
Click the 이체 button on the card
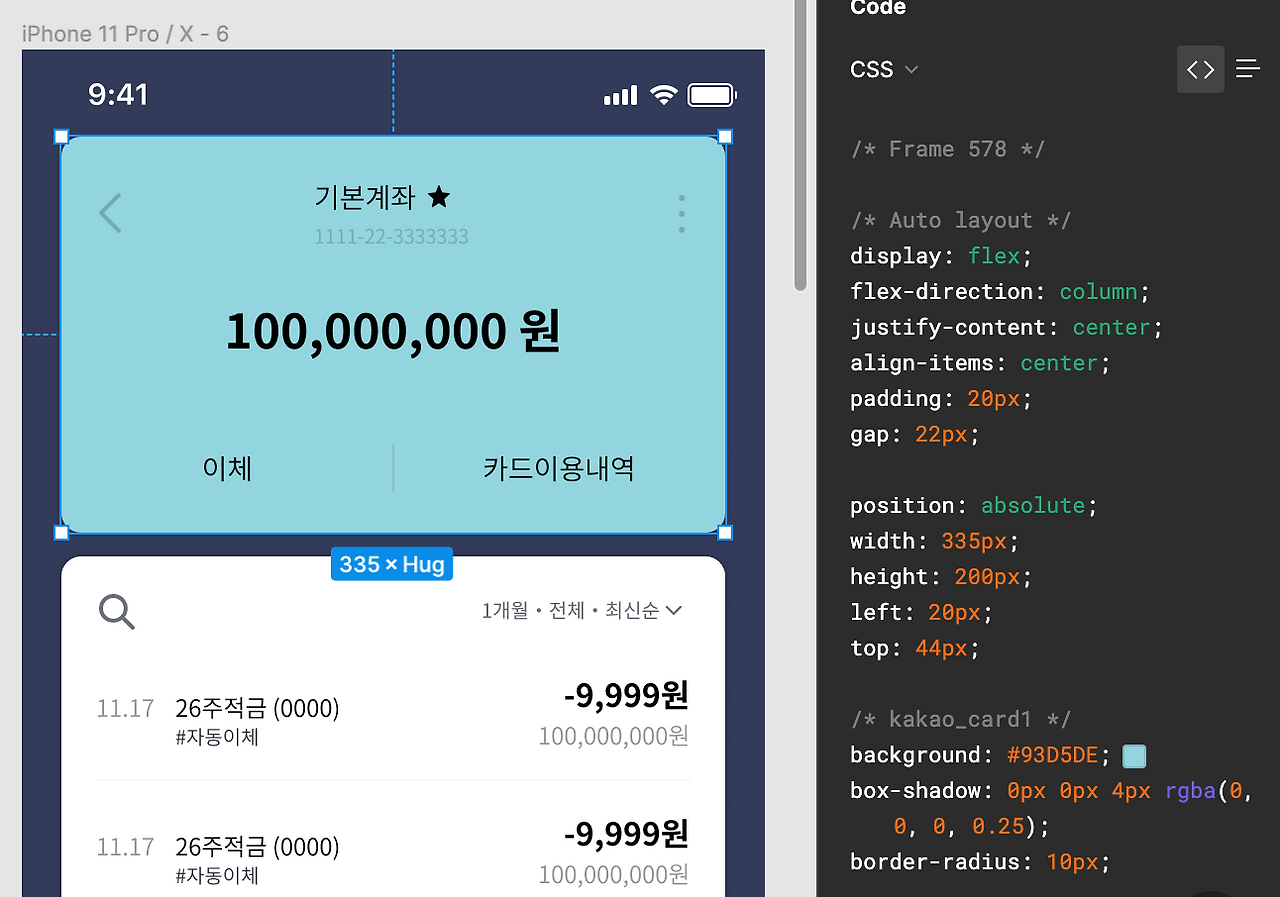(227, 468)
